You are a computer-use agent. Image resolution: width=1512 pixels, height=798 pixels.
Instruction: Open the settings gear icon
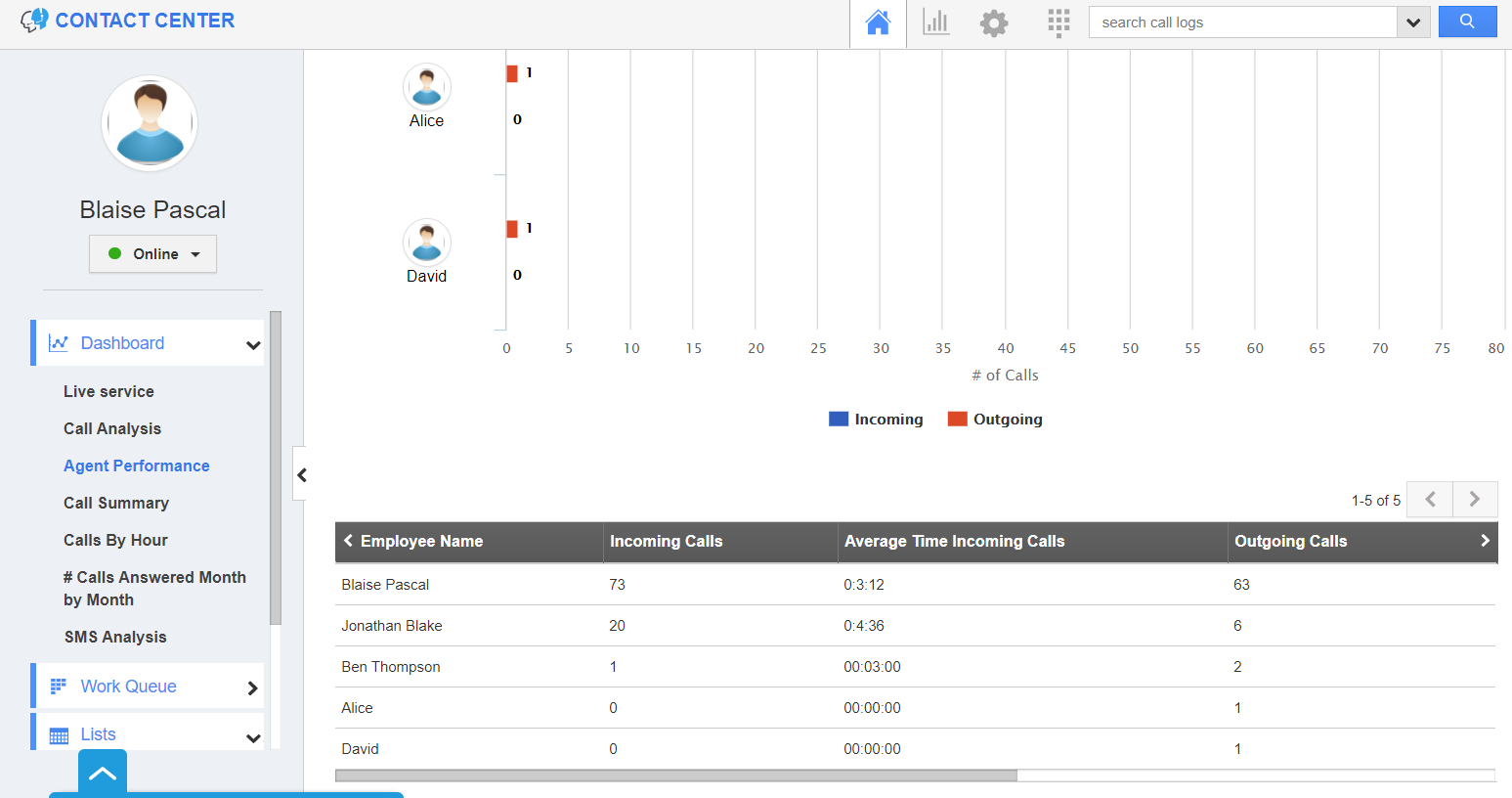[993, 22]
